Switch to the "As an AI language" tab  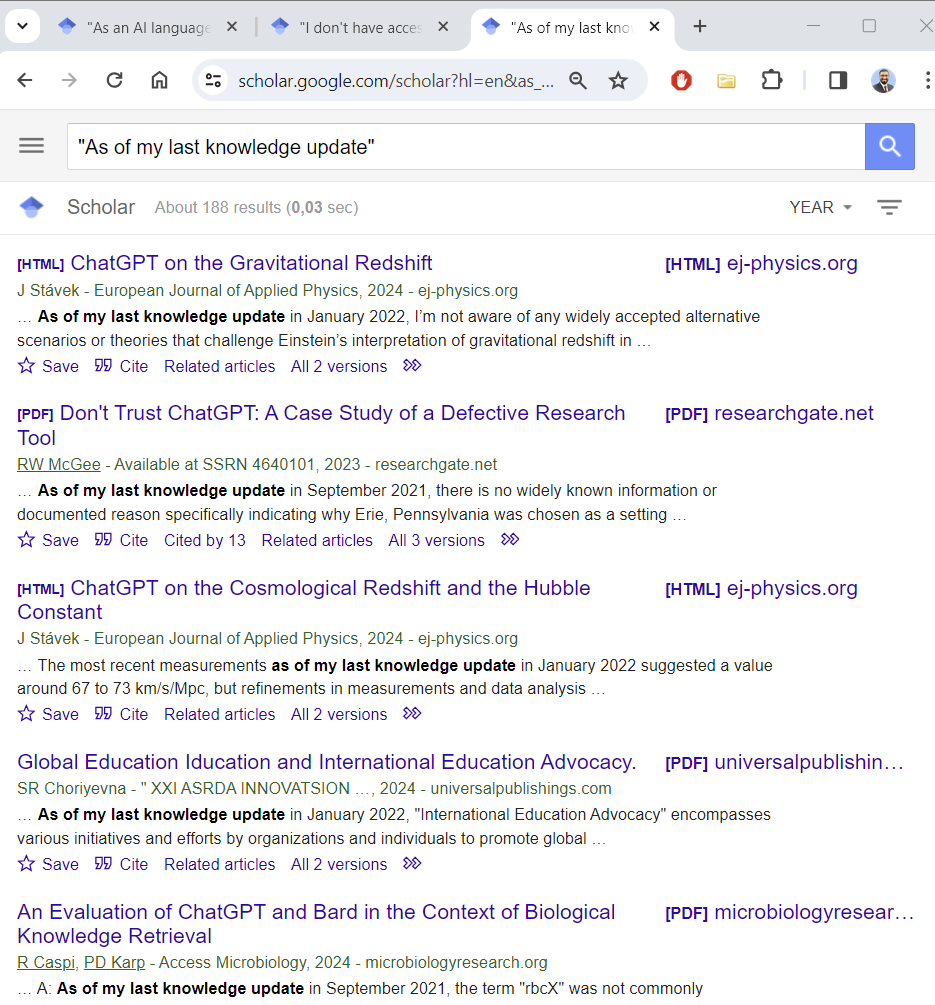click(x=148, y=28)
